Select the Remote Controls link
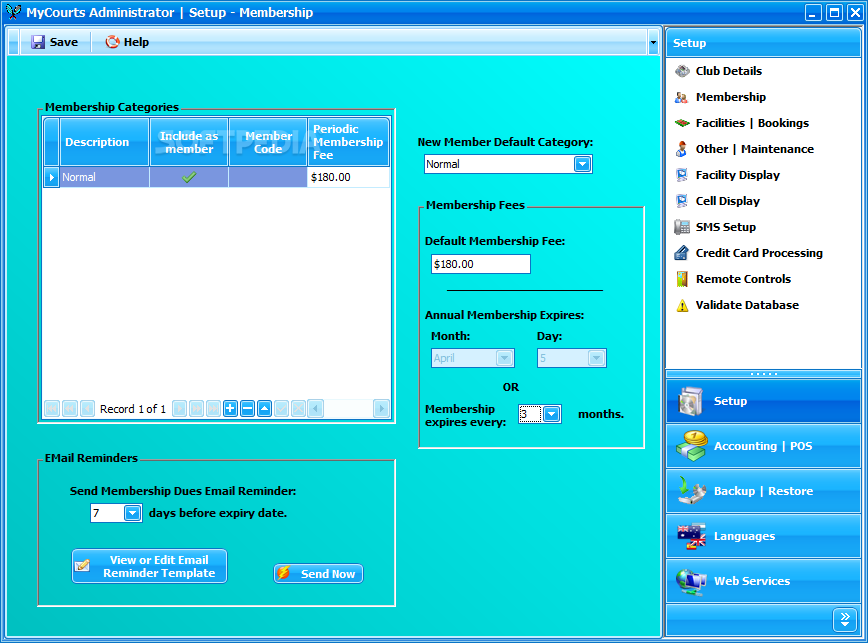This screenshot has width=868, height=643. pos(743,279)
